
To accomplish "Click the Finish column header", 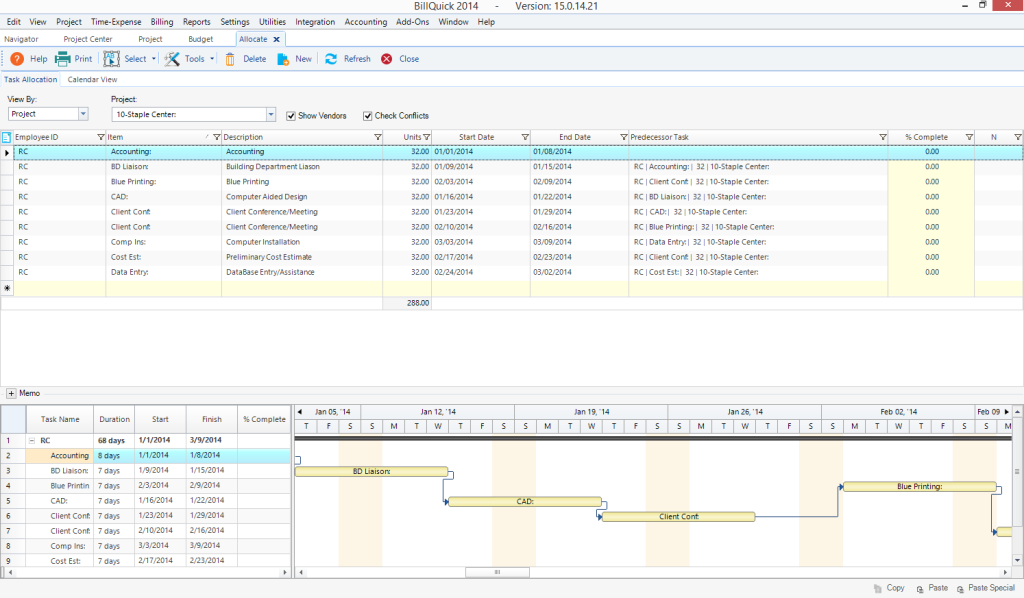I will 212,419.
